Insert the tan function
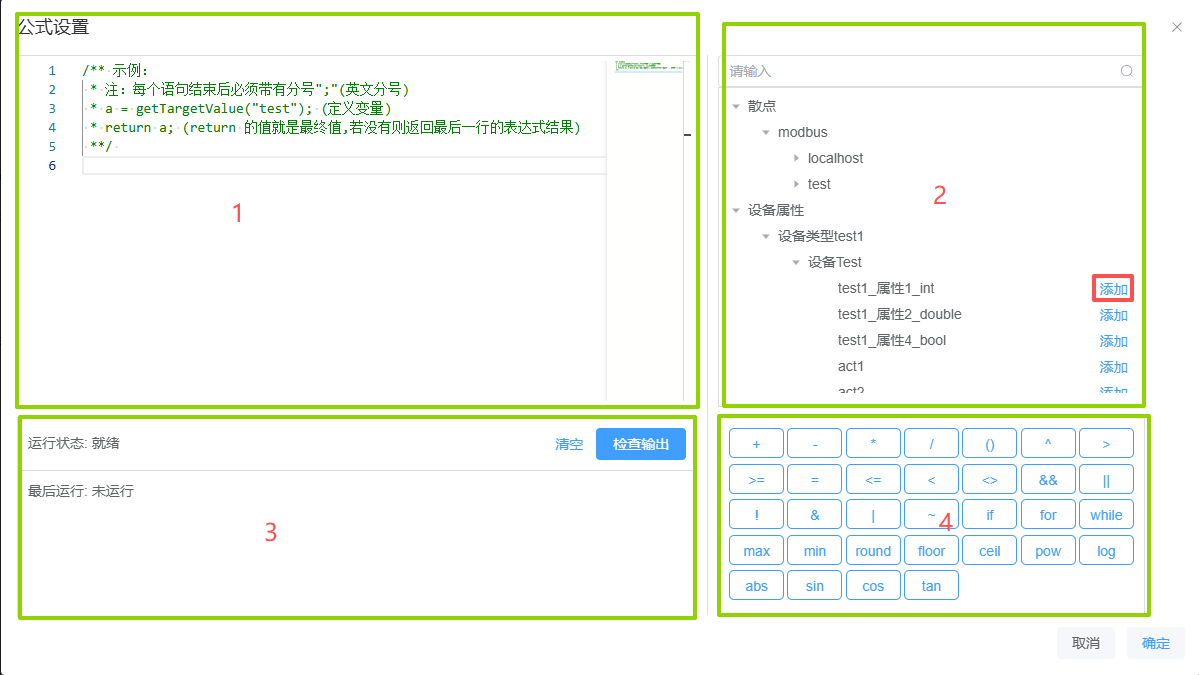The height and width of the screenshot is (675, 1199). (931, 586)
